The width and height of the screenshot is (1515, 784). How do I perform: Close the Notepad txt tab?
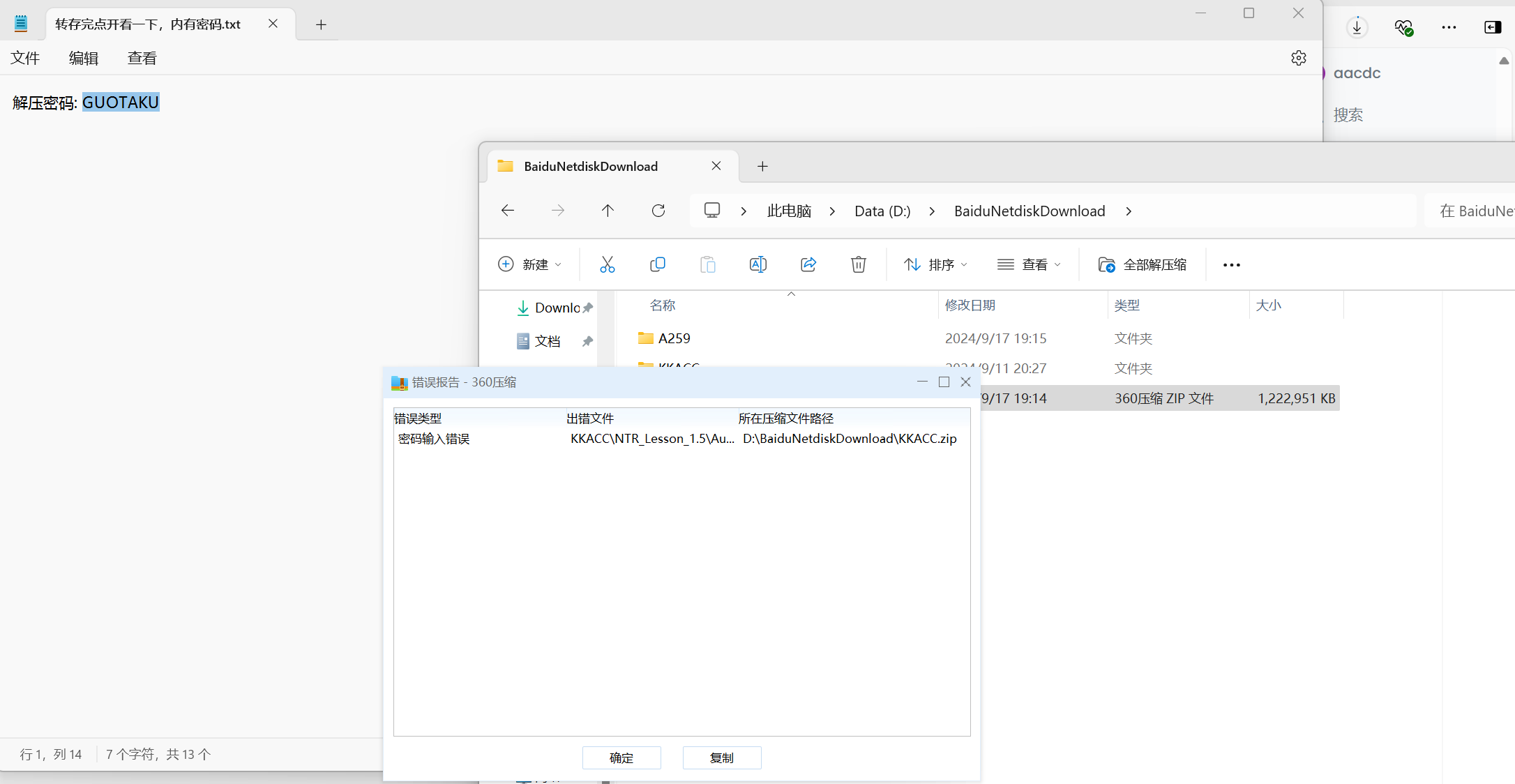pyautogui.click(x=273, y=24)
